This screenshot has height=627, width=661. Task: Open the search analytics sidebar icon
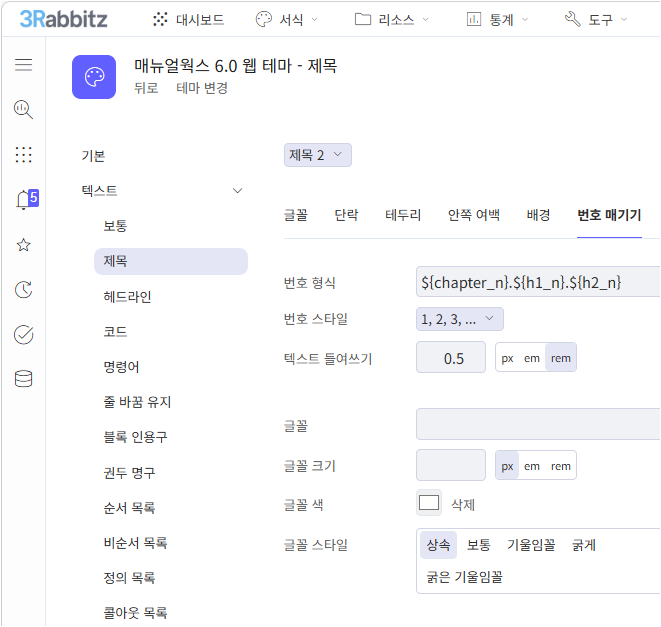[x=24, y=110]
